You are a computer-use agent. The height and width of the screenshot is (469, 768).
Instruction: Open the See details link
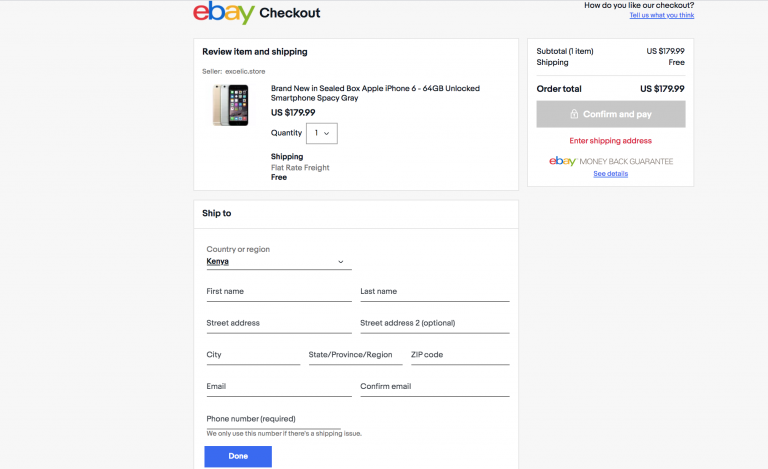610,174
